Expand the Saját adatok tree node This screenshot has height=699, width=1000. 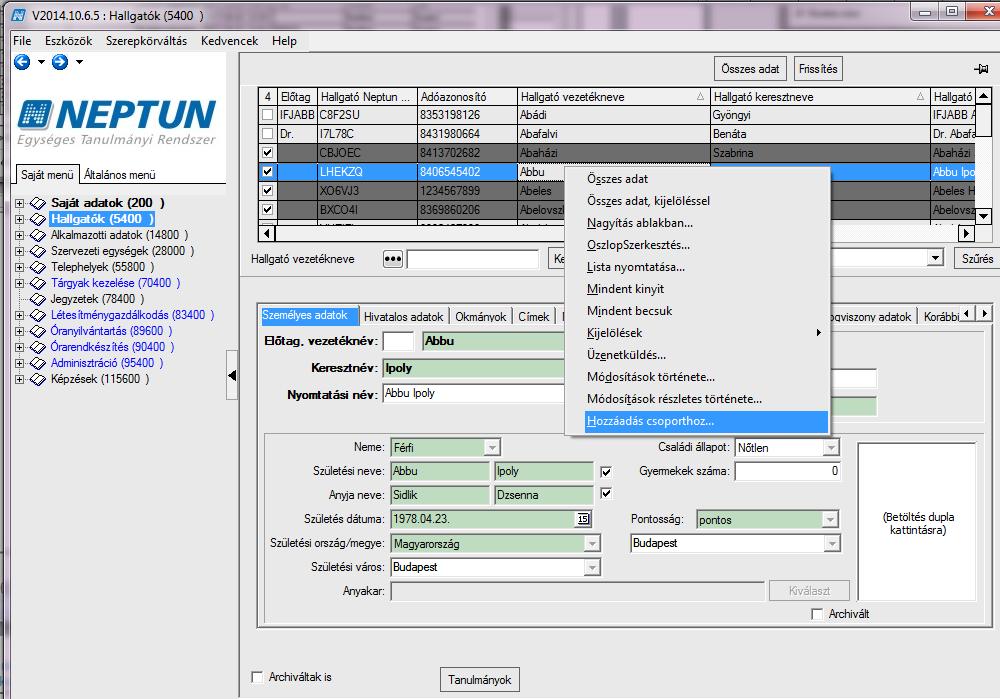point(20,203)
